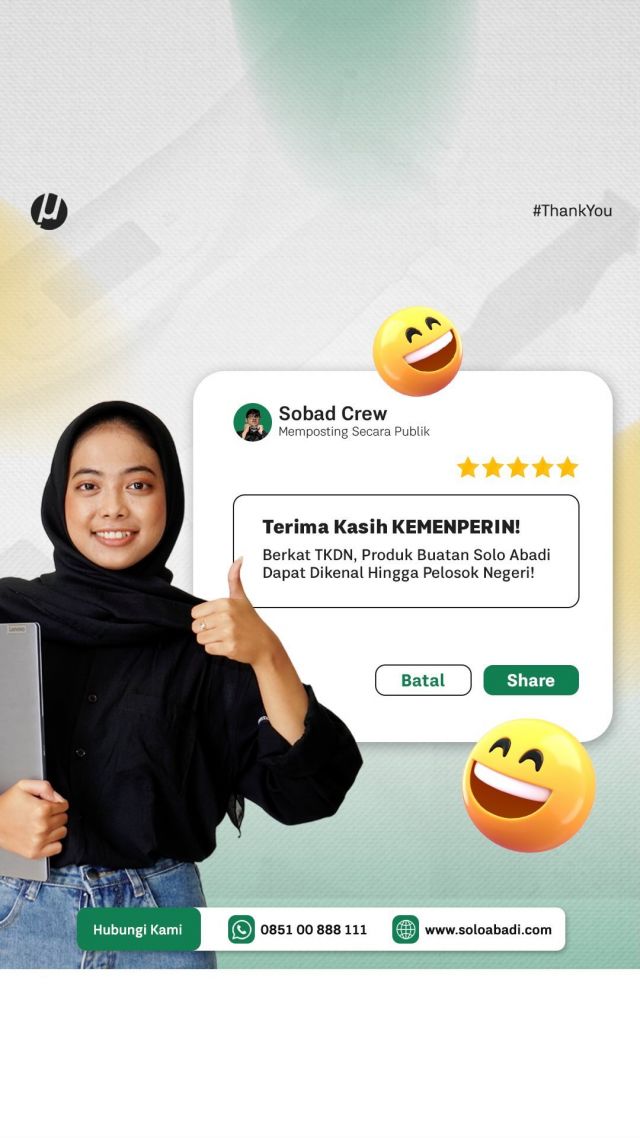Image resolution: width=640 pixels, height=1138 pixels.
Task: Select the fifth rating star
Action: click(x=567, y=467)
